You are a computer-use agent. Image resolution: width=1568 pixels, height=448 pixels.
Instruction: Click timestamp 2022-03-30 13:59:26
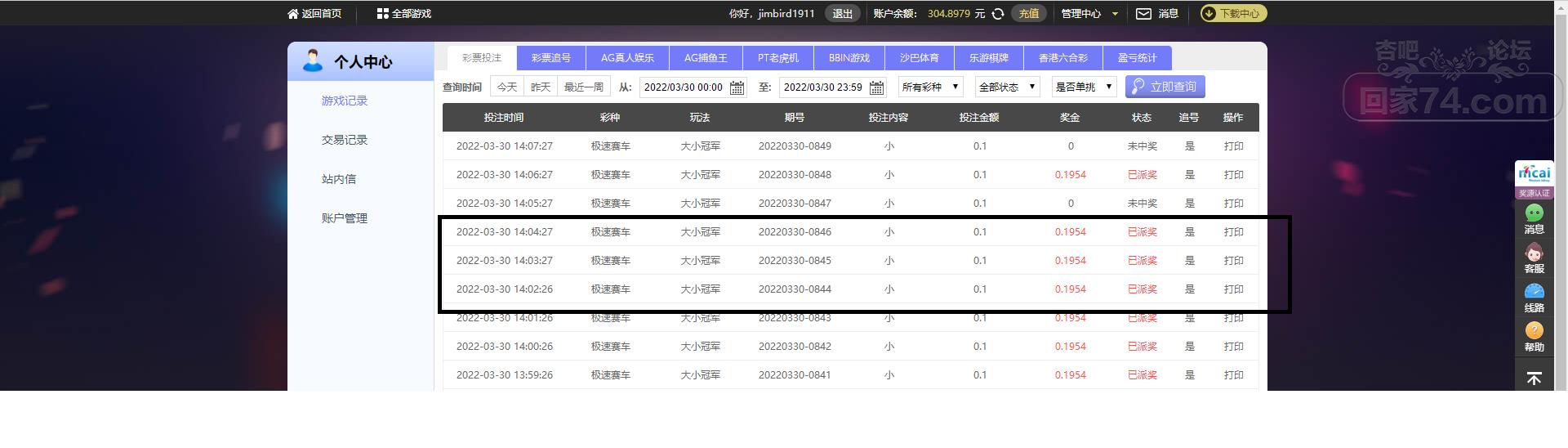point(505,375)
